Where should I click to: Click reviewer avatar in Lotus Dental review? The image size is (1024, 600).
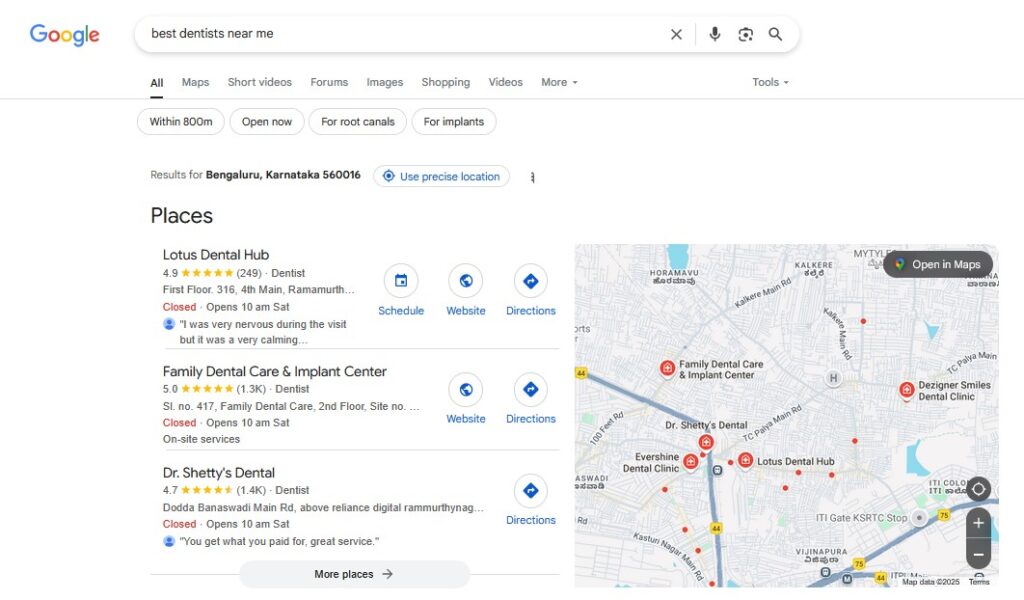(168, 324)
